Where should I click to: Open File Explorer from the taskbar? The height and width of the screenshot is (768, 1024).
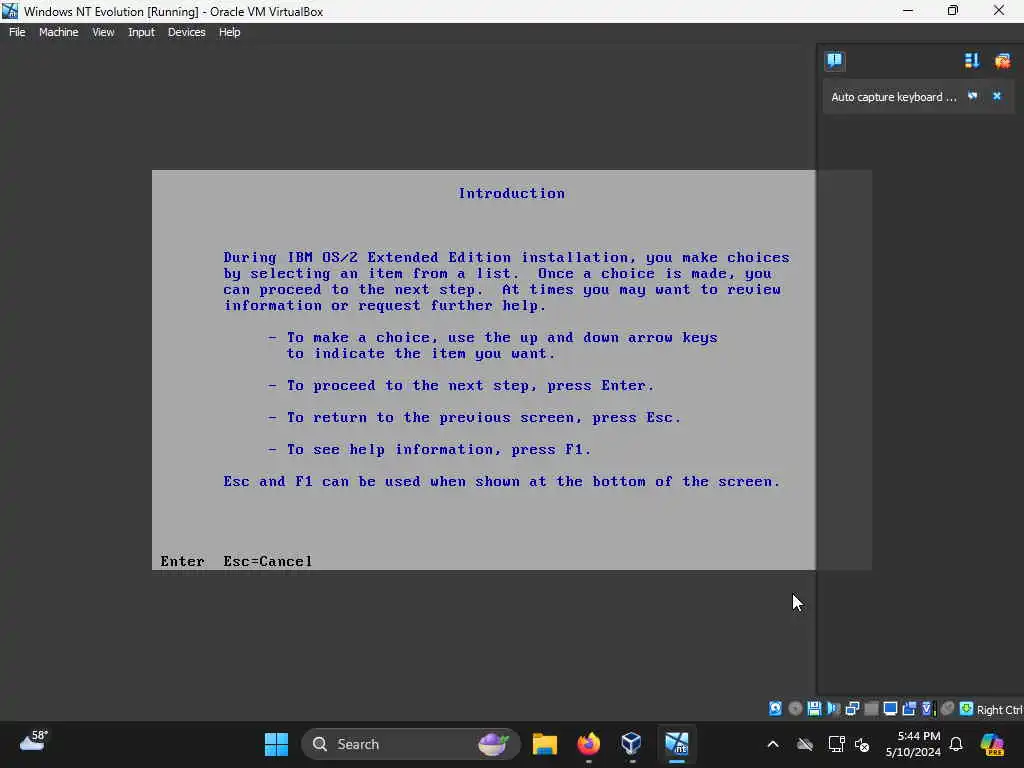click(545, 744)
